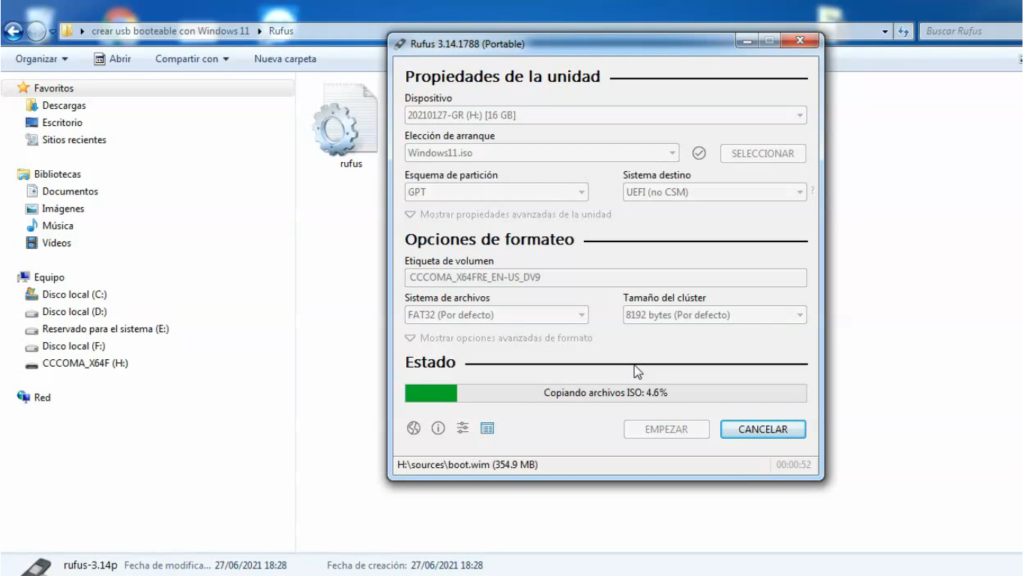Viewport: 1024px width, 576px height.
Task: Click the Rufus About info icon
Action: pyautogui.click(x=438, y=428)
